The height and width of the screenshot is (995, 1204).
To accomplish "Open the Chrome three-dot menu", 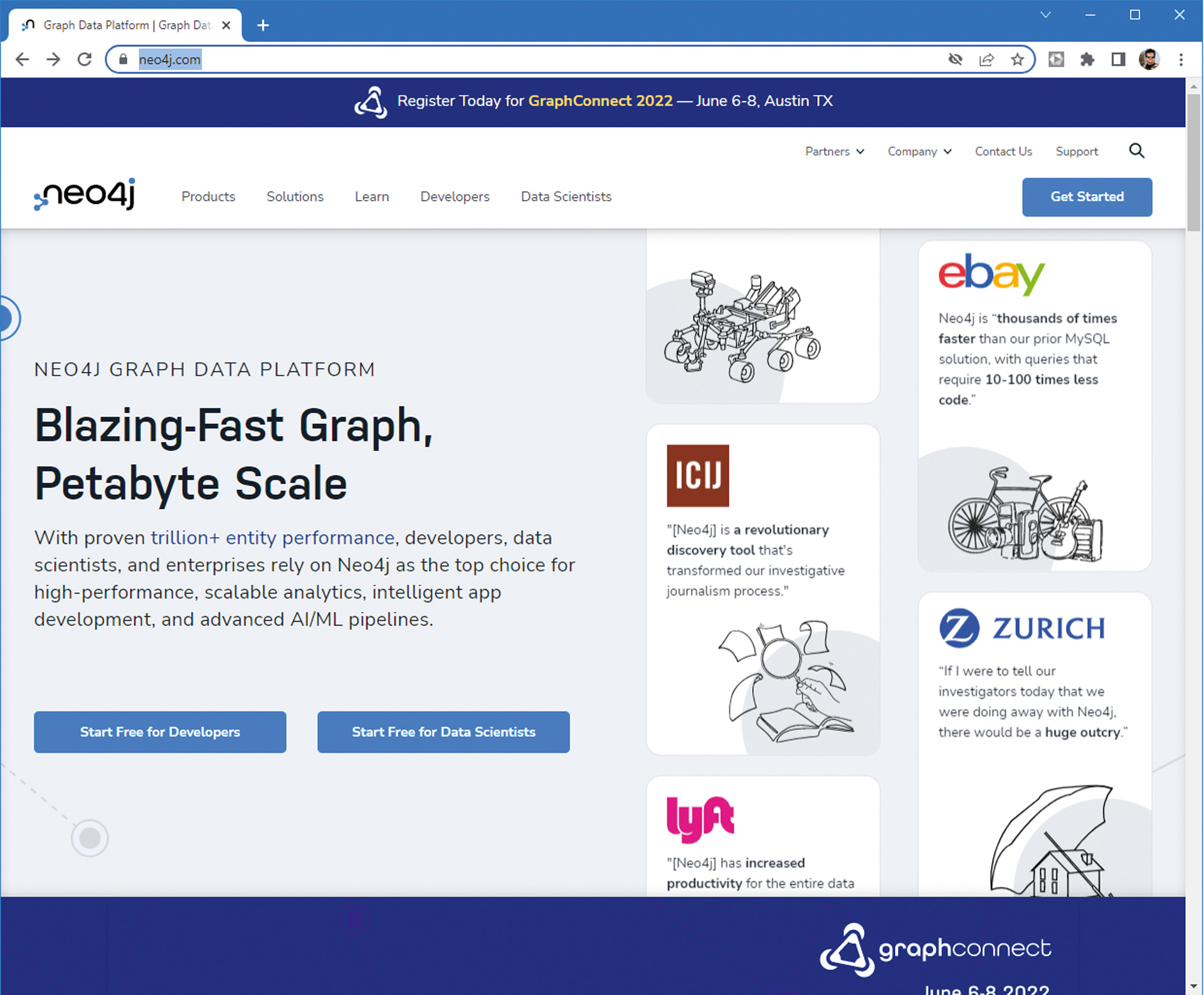I will click(1181, 60).
